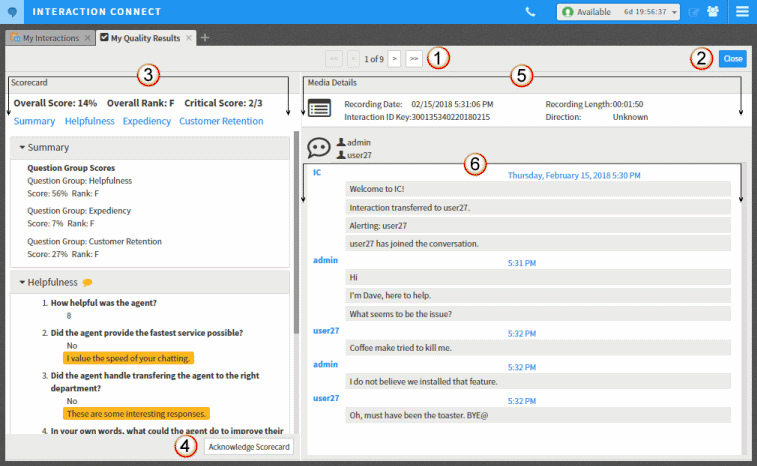Click the chat bubble conversation icon
This screenshot has height=466, width=757.
click(319, 148)
